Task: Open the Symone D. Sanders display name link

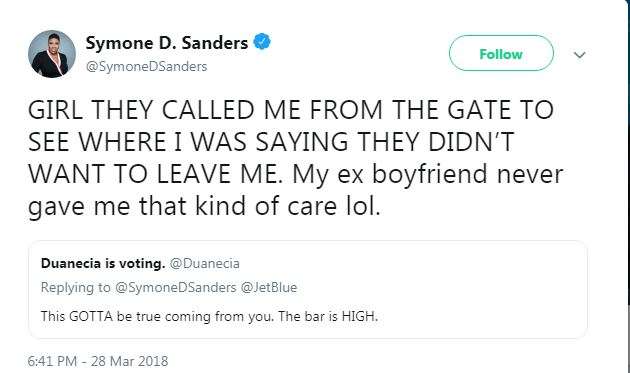Action: click(167, 43)
